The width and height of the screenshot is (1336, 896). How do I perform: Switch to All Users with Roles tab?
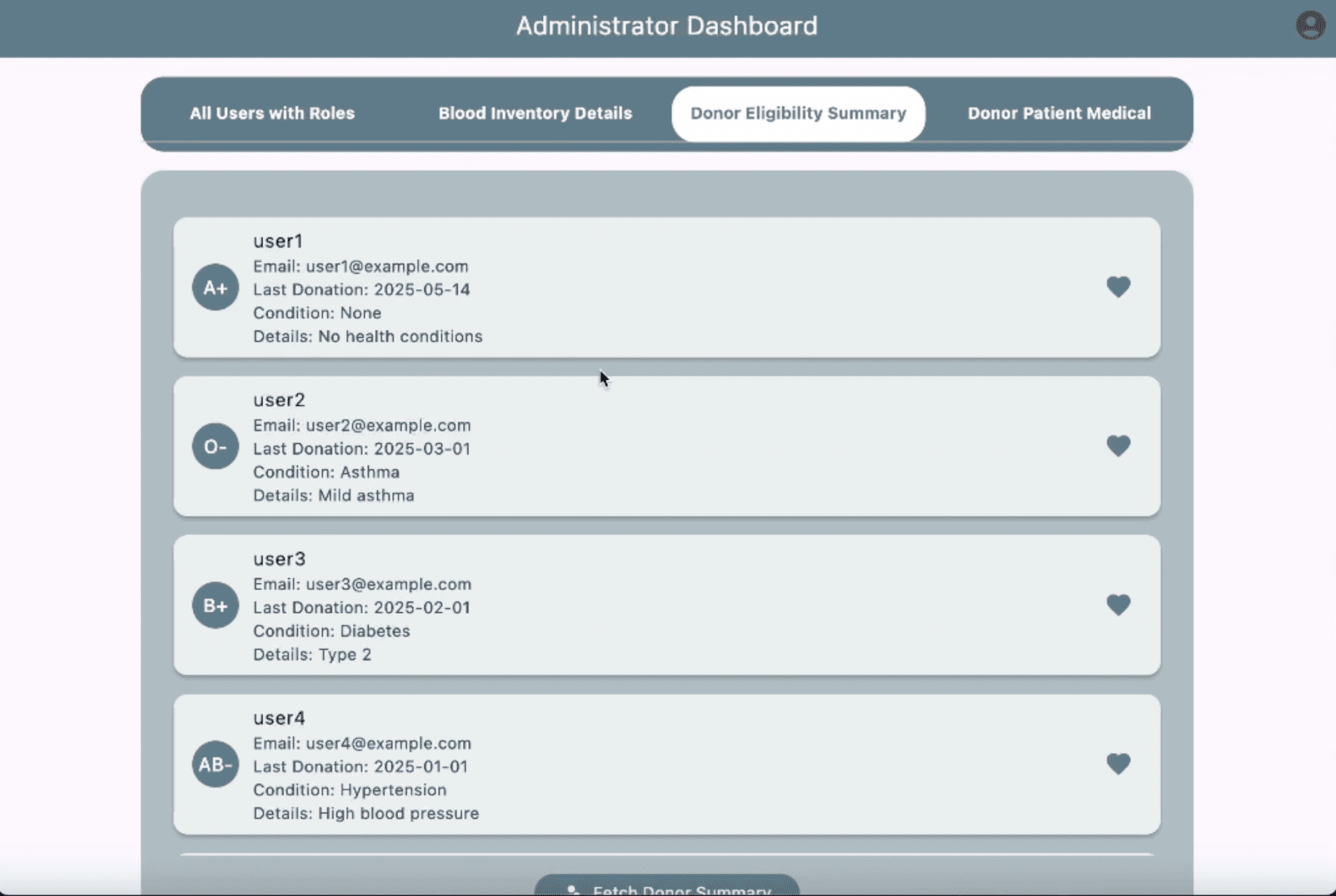(x=272, y=114)
